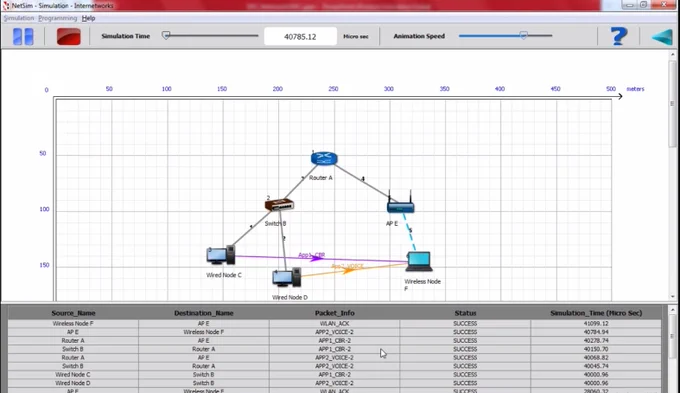Image resolution: width=680 pixels, height=393 pixels.
Task: Click the Destination_Name column header
Action: 204,313
